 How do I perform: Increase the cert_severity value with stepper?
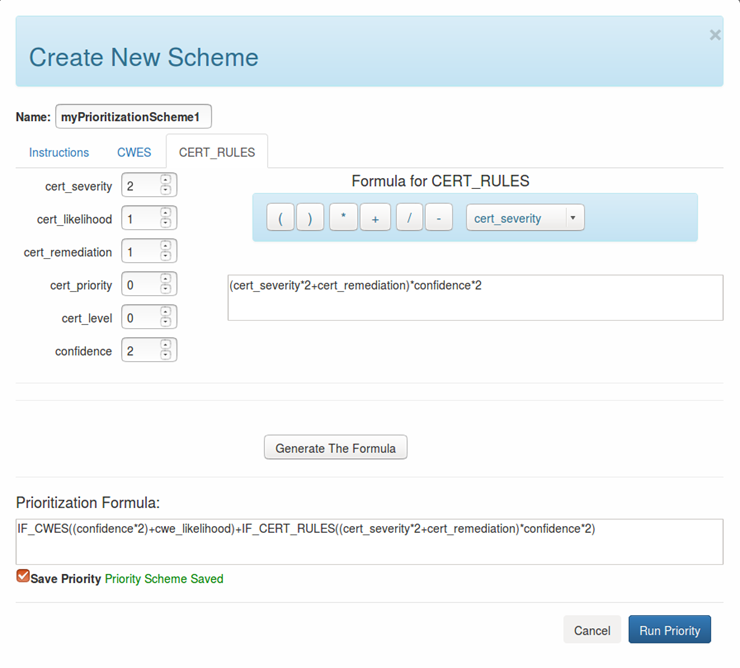click(x=165, y=180)
